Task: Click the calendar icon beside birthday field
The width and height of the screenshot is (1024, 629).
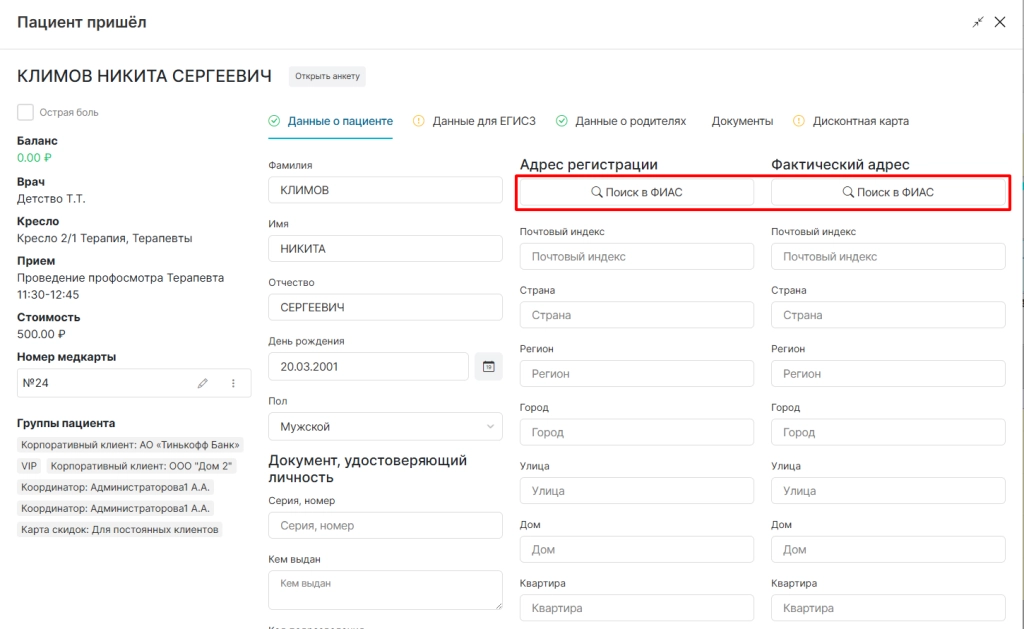Action: point(488,366)
